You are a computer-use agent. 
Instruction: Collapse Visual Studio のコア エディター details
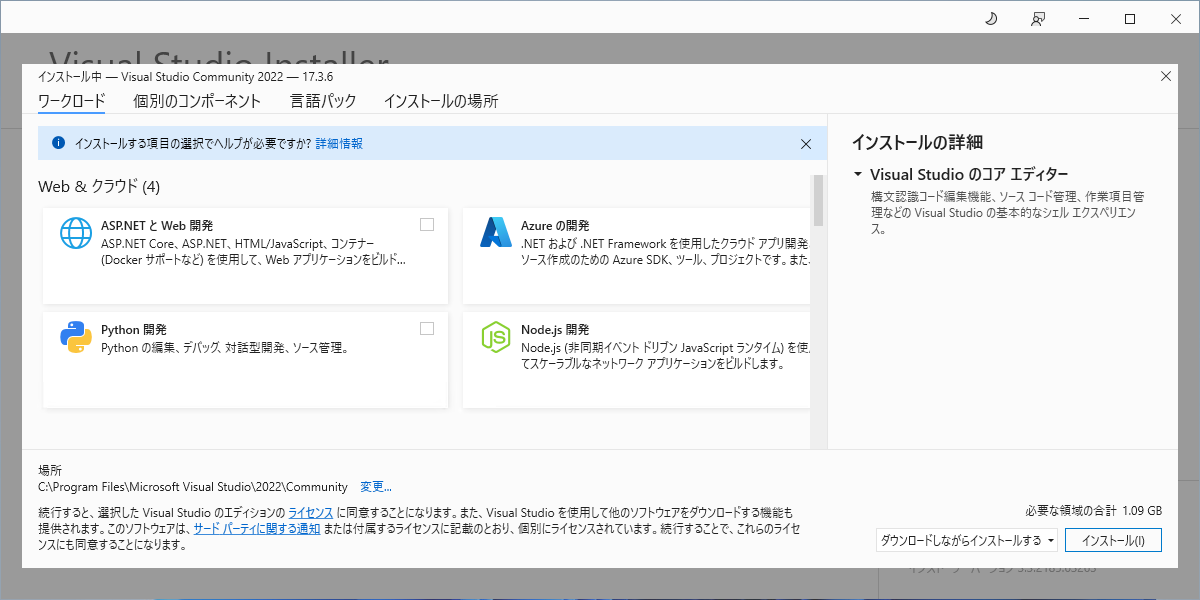pyautogui.click(x=858, y=174)
